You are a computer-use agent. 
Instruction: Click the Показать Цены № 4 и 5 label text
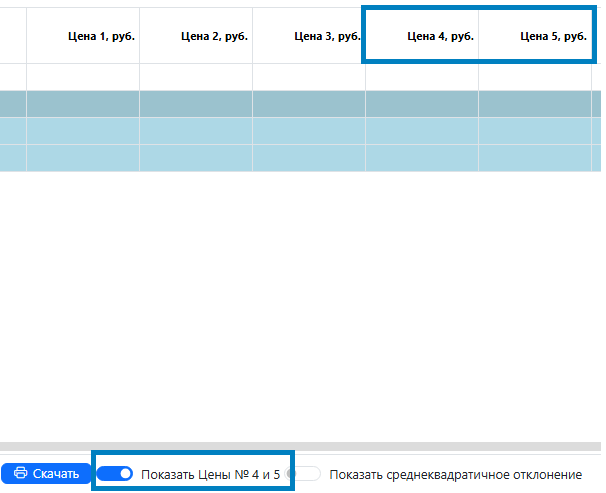coord(210,474)
